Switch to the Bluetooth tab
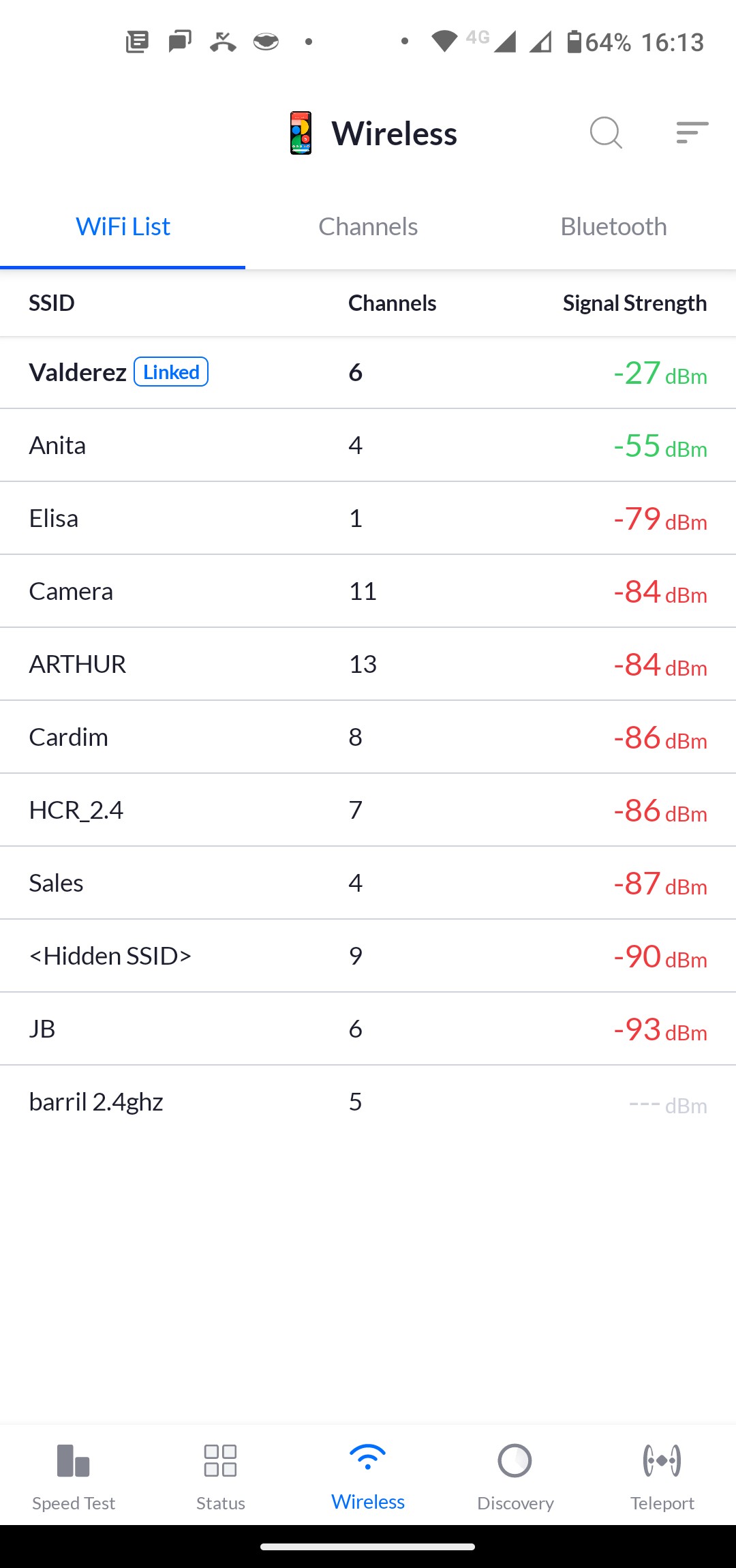This screenshot has width=736, height=1568. [x=613, y=227]
